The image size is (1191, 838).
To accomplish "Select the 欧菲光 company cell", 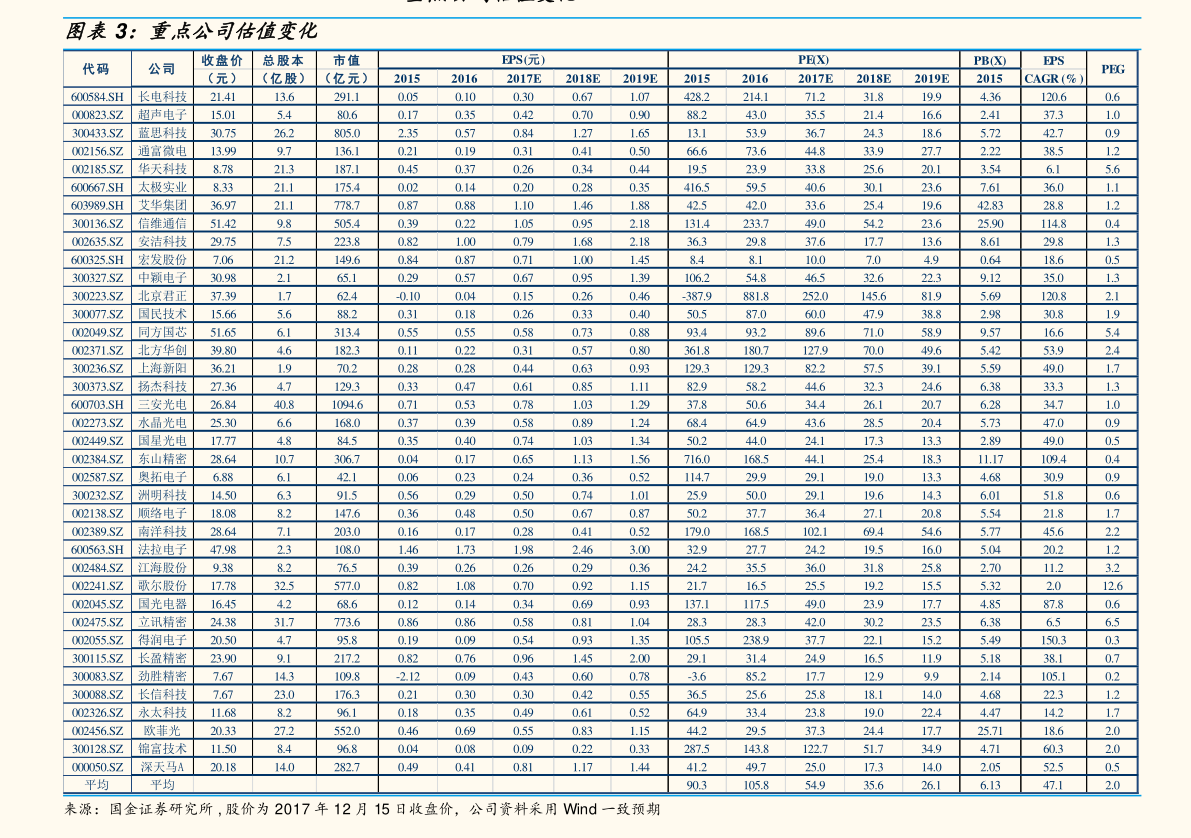I will click(162, 731).
